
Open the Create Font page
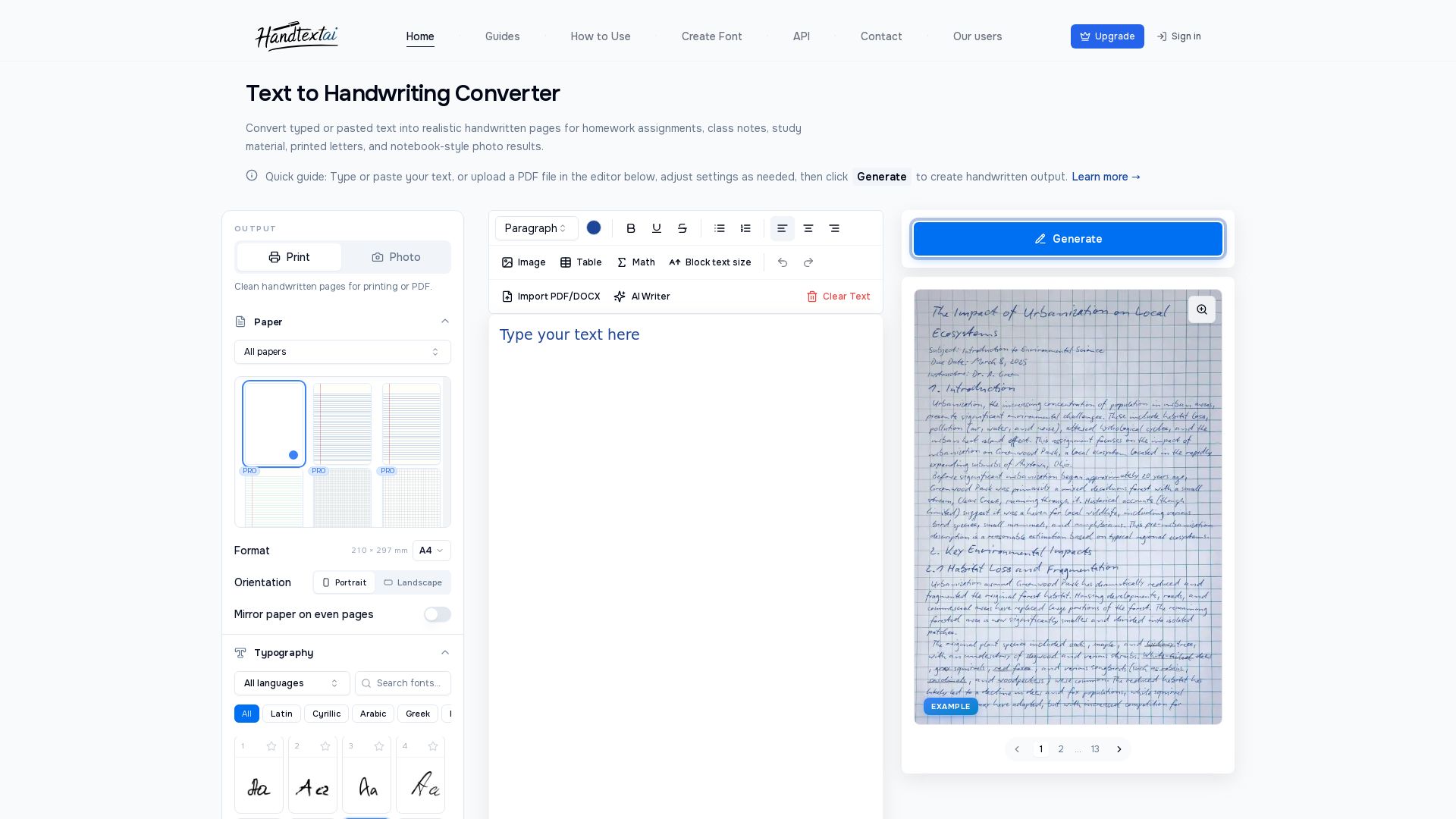click(711, 36)
